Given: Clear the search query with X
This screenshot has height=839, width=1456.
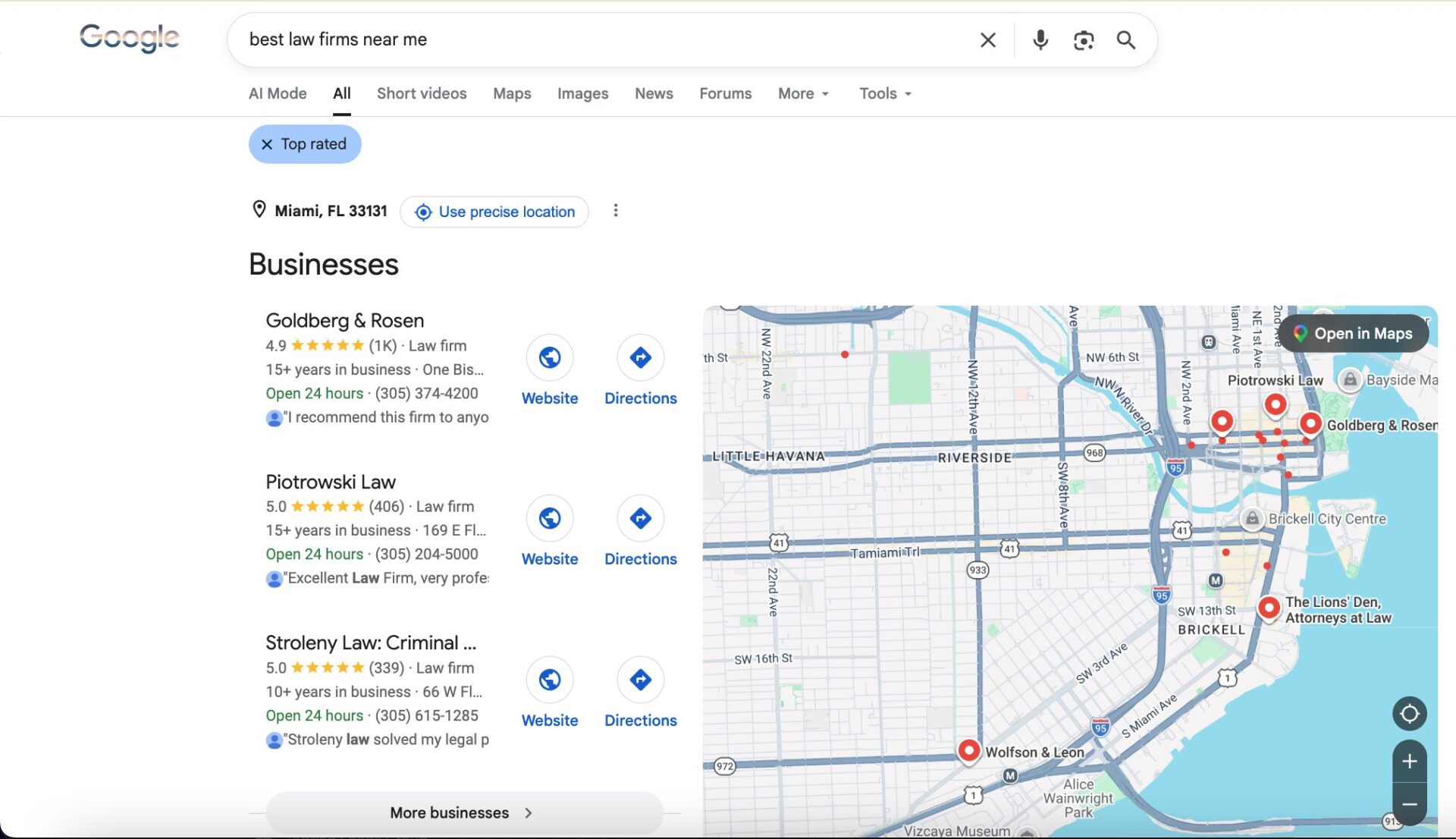Looking at the screenshot, I should [987, 40].
